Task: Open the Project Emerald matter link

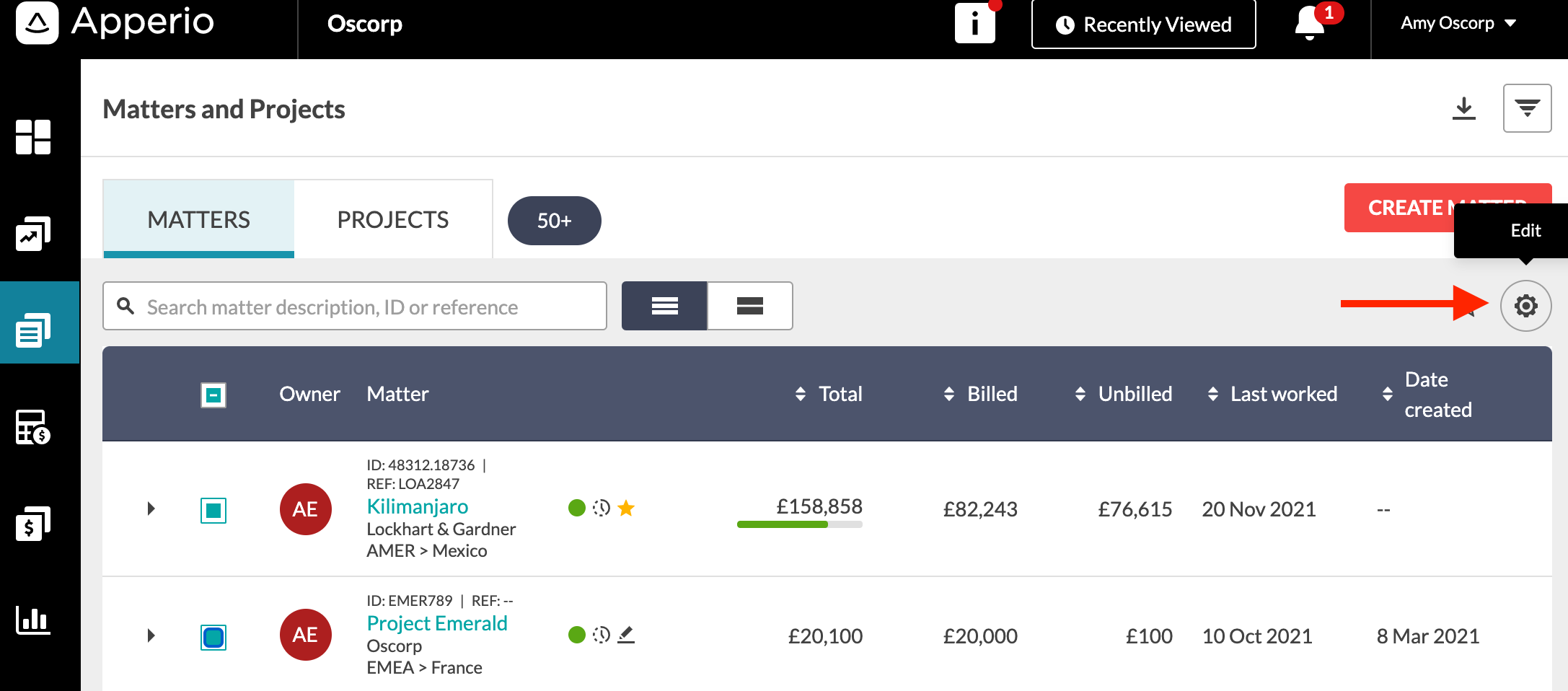Action: (x=437, y=623)
